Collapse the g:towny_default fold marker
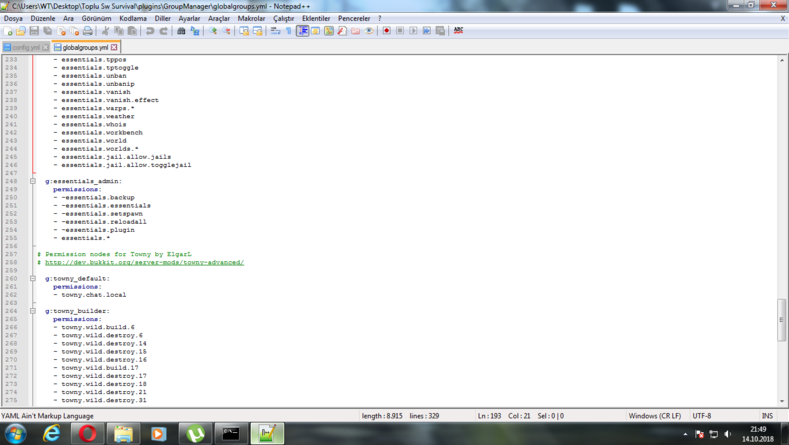 click(x=33, y=278)
